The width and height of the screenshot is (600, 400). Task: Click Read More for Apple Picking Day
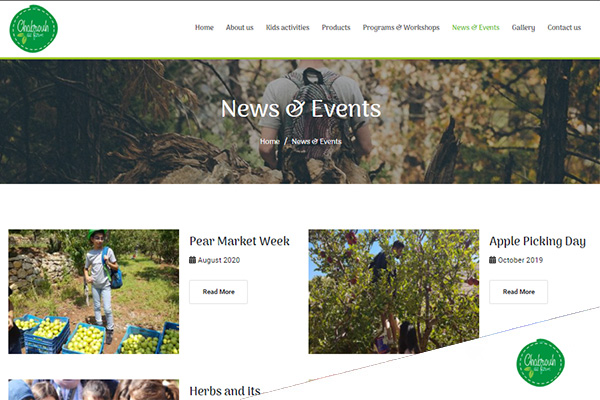point(518,292)
